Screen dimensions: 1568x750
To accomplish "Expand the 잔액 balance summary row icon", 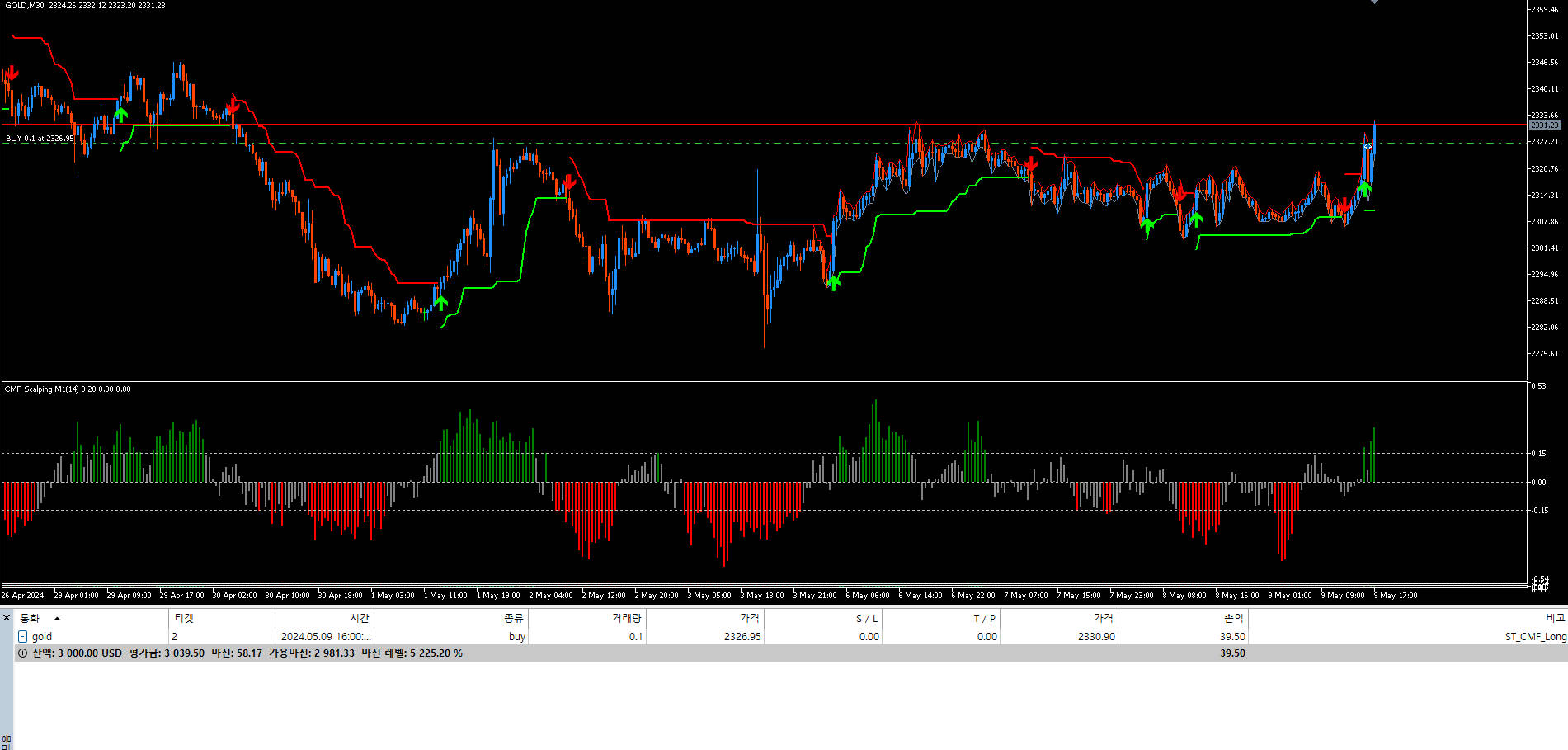I will click(23, 653).
